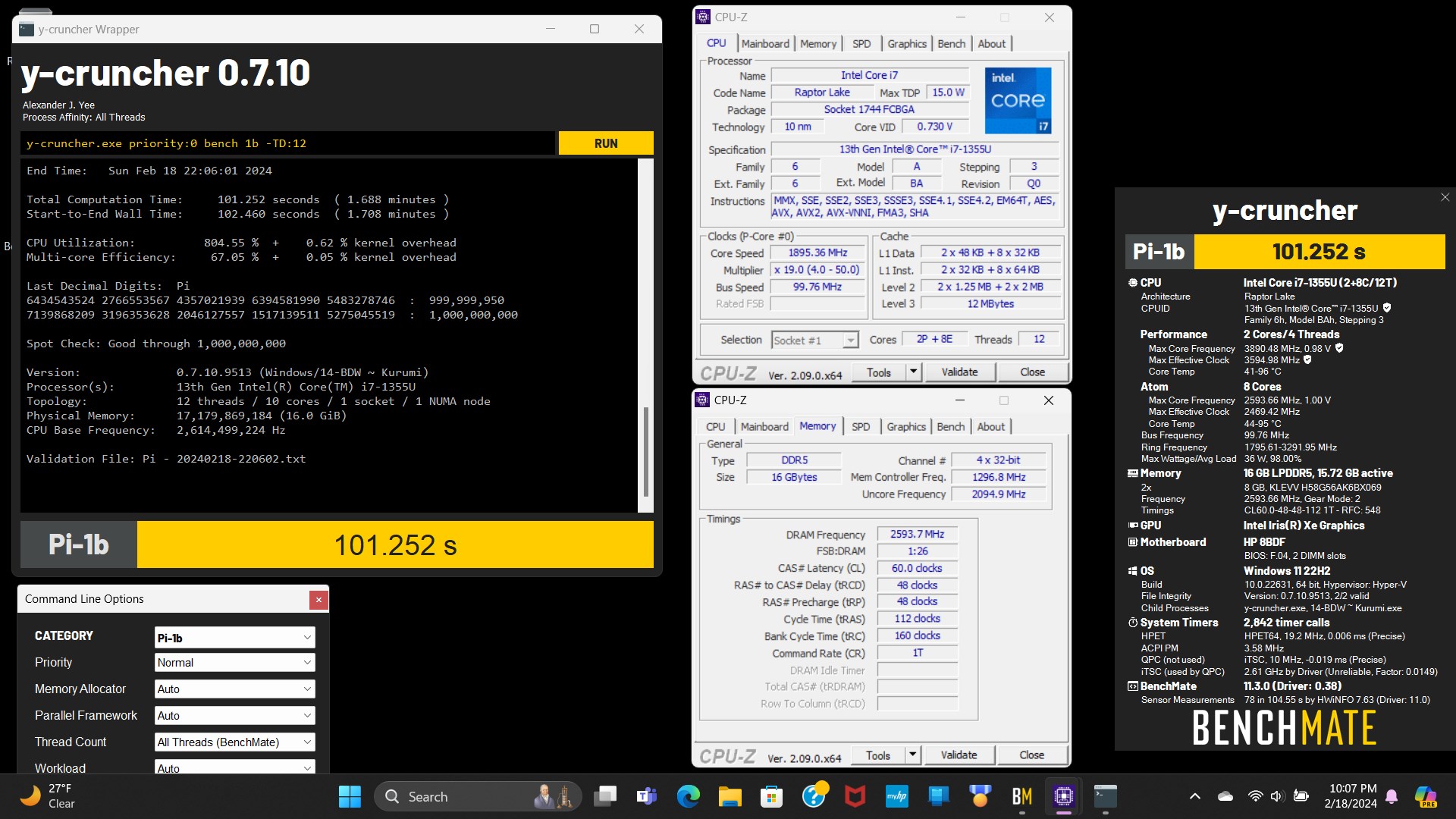Open the Workload dropdown
This screenshot has width=1456, height=819.
[x=234, y=767]
